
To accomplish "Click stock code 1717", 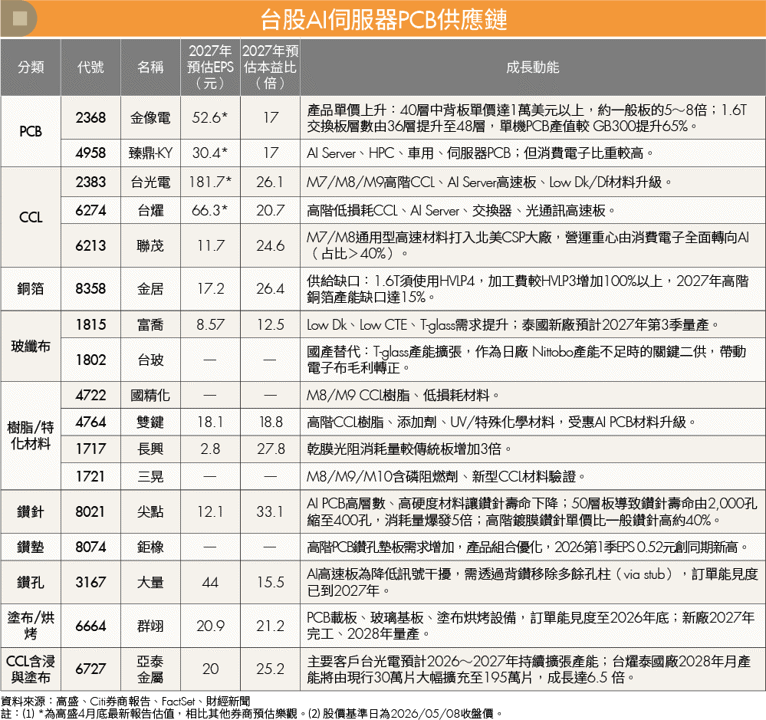I will pos(90,449).
